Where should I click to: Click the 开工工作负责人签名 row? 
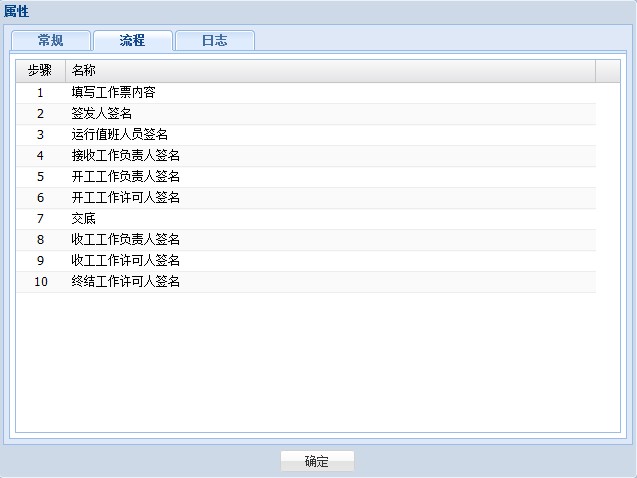click(125, 177)
